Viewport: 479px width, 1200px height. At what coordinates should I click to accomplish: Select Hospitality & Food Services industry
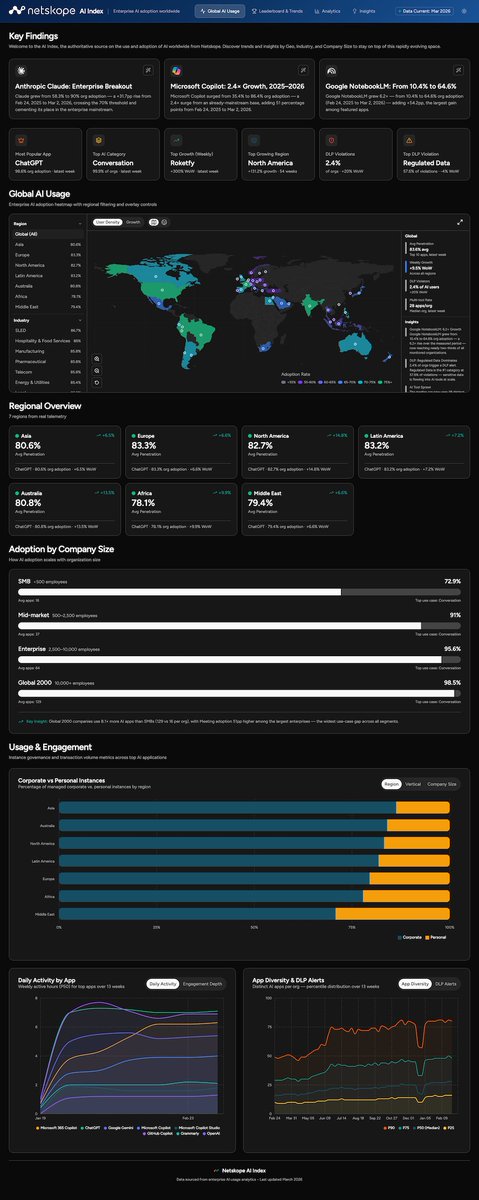point(48,341)
